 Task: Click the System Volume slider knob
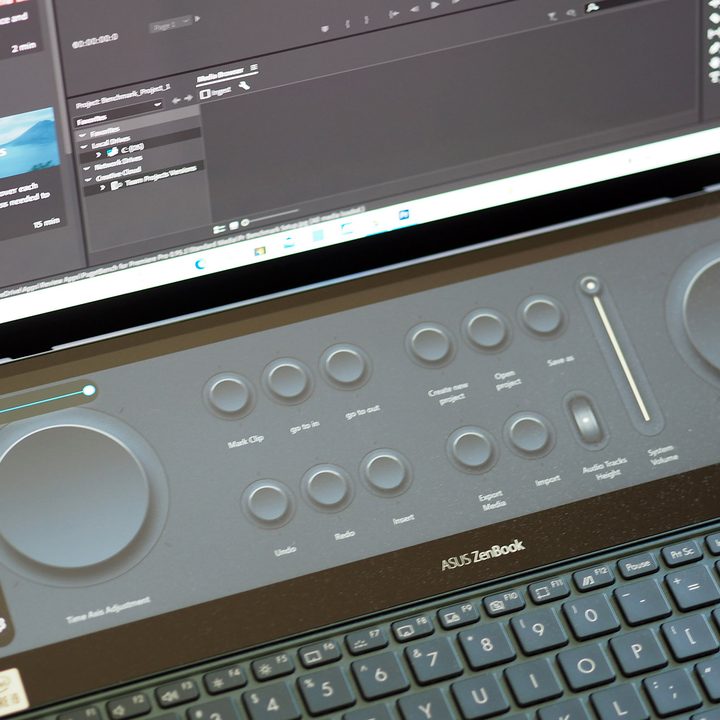[590, 286]
